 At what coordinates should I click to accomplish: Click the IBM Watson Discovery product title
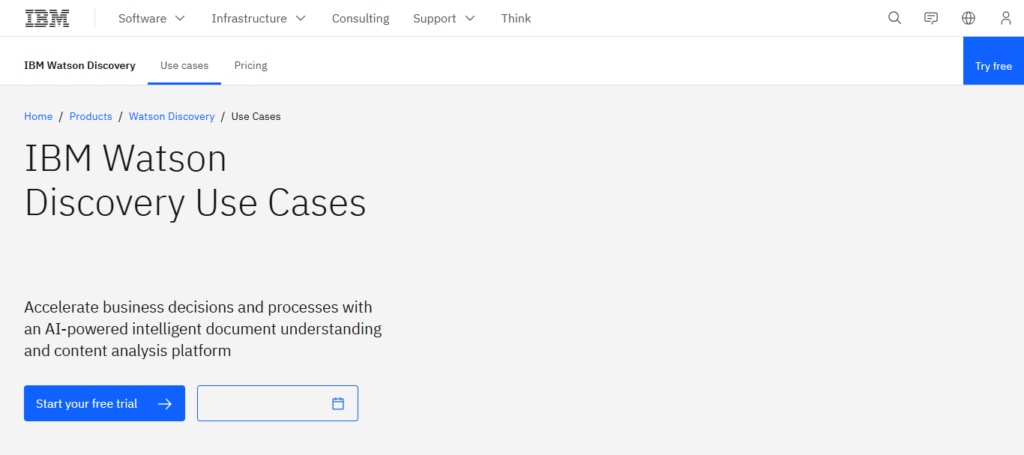coord(80,65)
